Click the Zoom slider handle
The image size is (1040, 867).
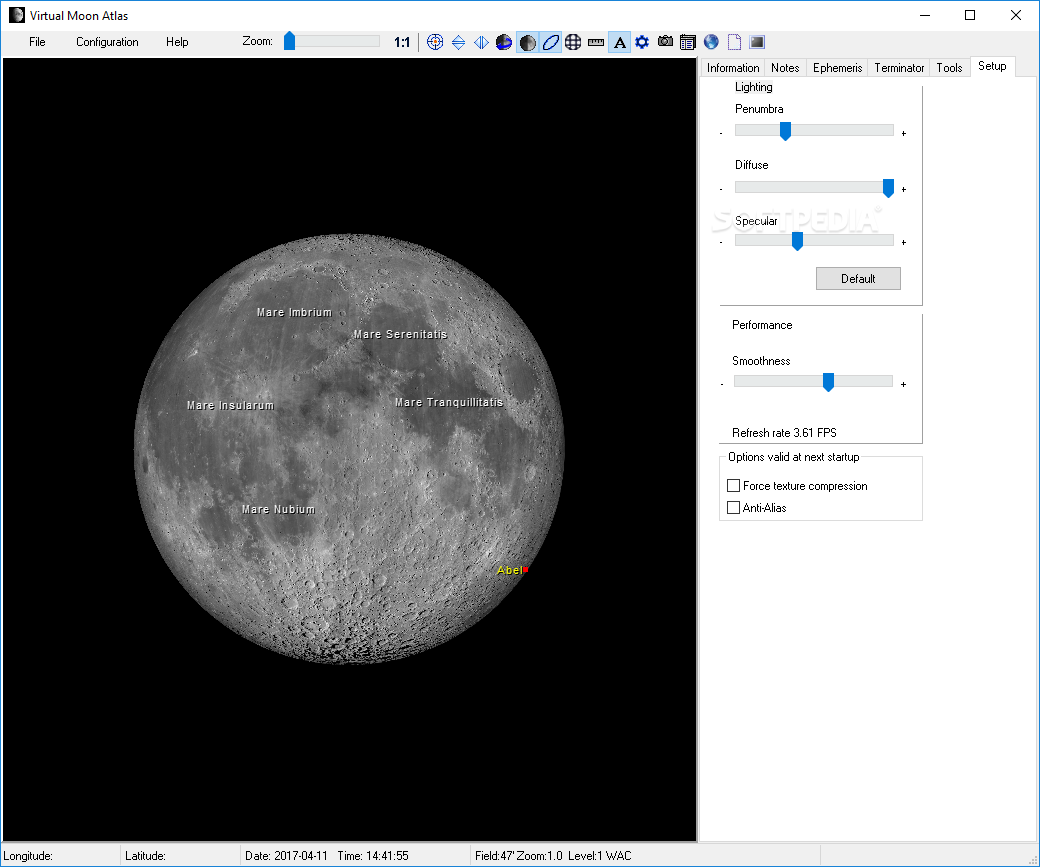[x=289, y=41]
